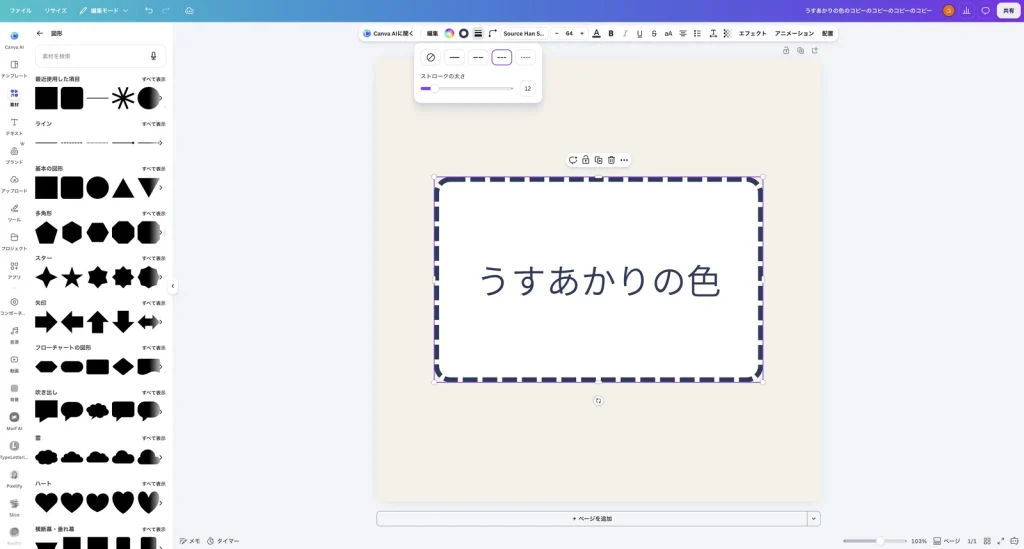1024x549 pixels.
Task: Select the long dash stroke style
Action: point(478,57)
